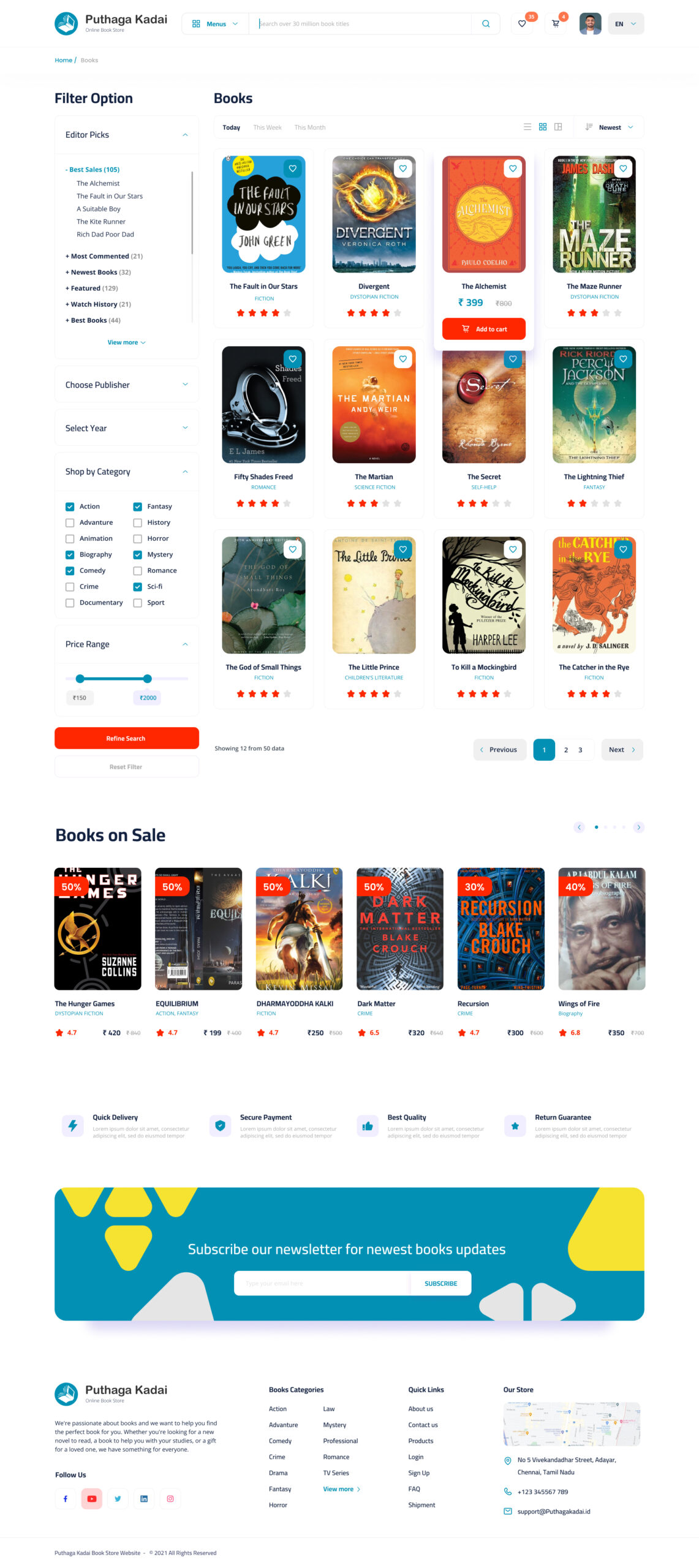
Task: Open the Menus navigation menu
Action: pos(215,24)
